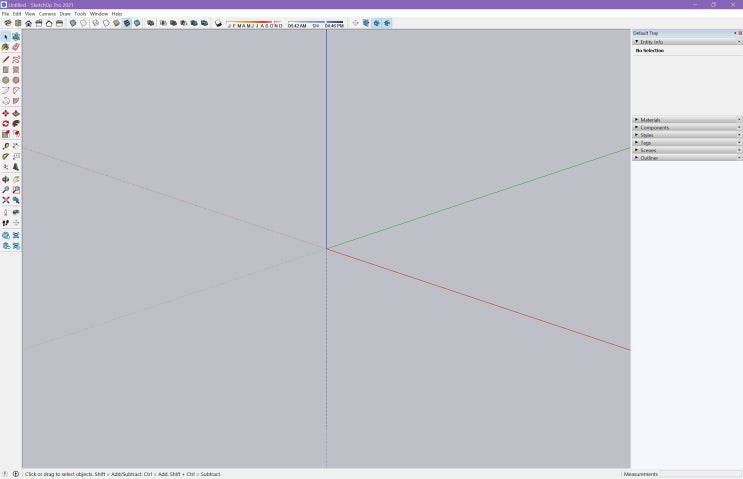The image size is (743, 479).
Task: Select the Line pencil tool
Action: click(6, 60)
